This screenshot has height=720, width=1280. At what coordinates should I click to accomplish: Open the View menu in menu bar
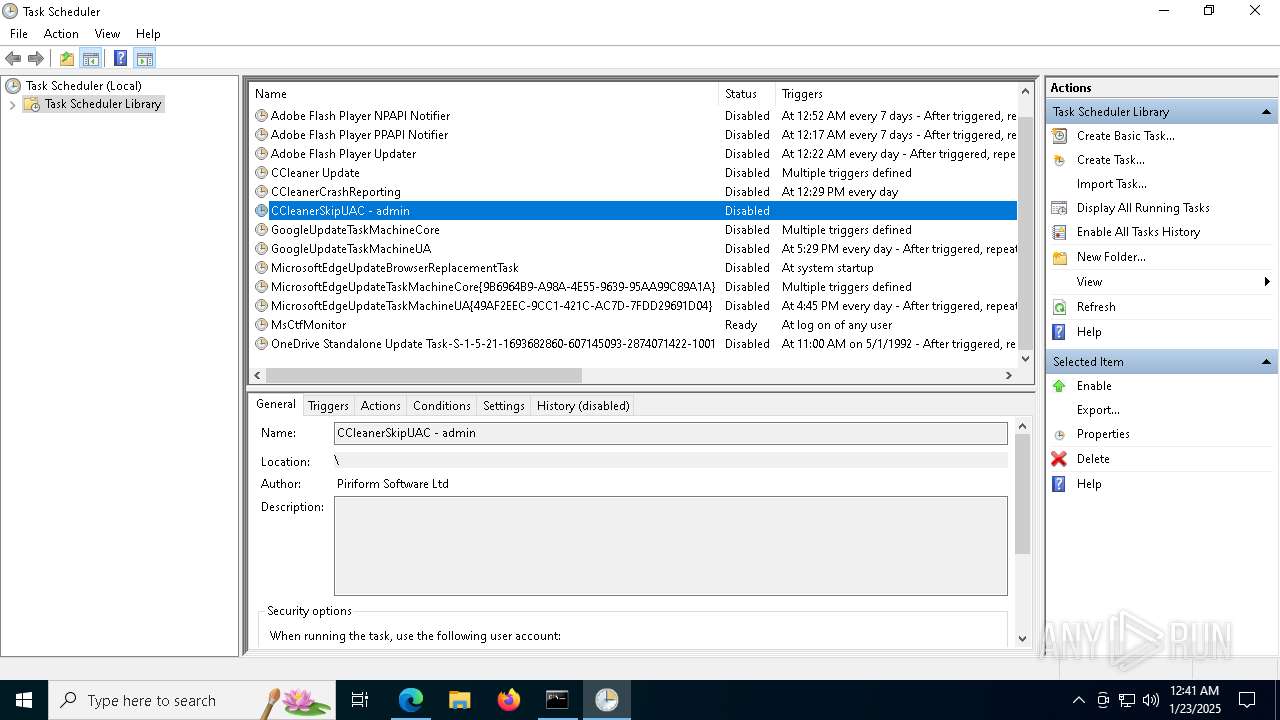[107, 34]
